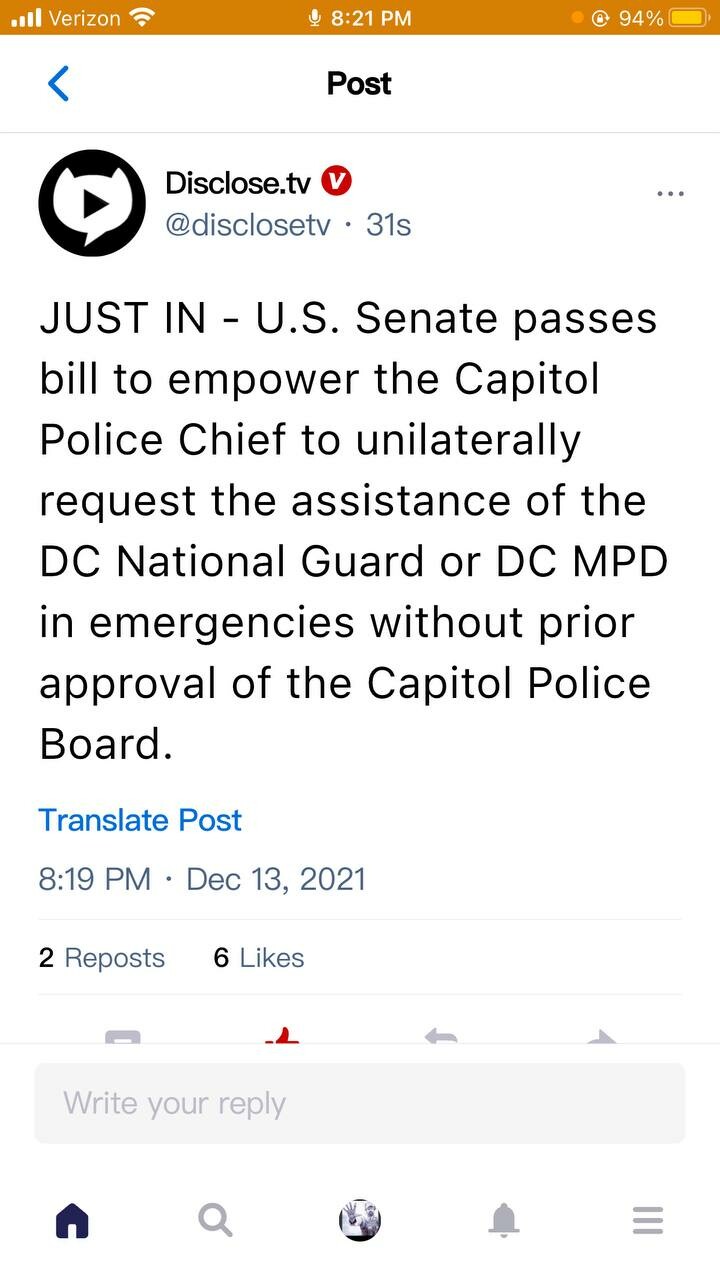Go to the Home tab
720x1280 pixels.
(x=72, y=1220)
